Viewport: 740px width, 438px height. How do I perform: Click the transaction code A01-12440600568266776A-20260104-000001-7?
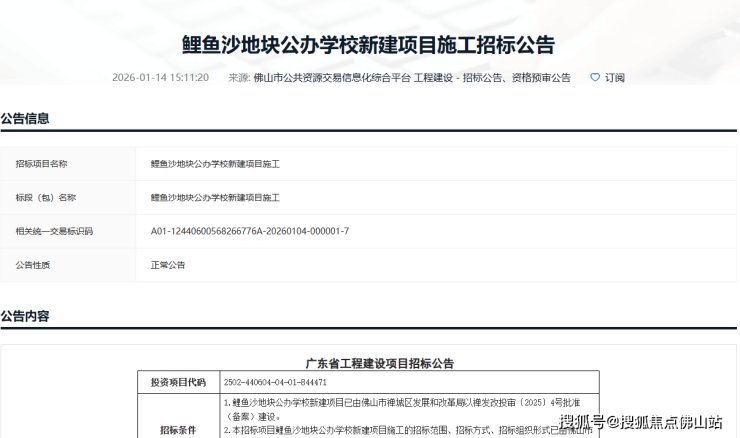pos(249,231)
